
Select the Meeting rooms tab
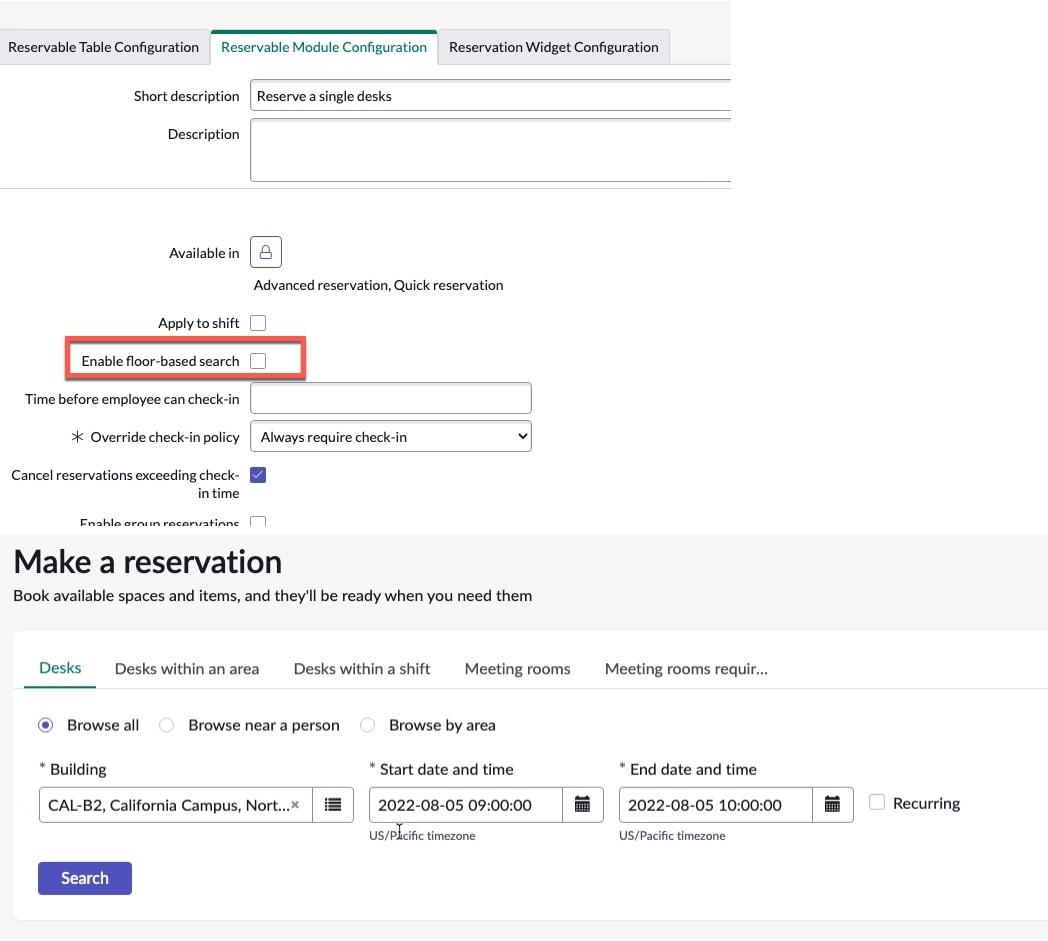[x=517, y=668]
